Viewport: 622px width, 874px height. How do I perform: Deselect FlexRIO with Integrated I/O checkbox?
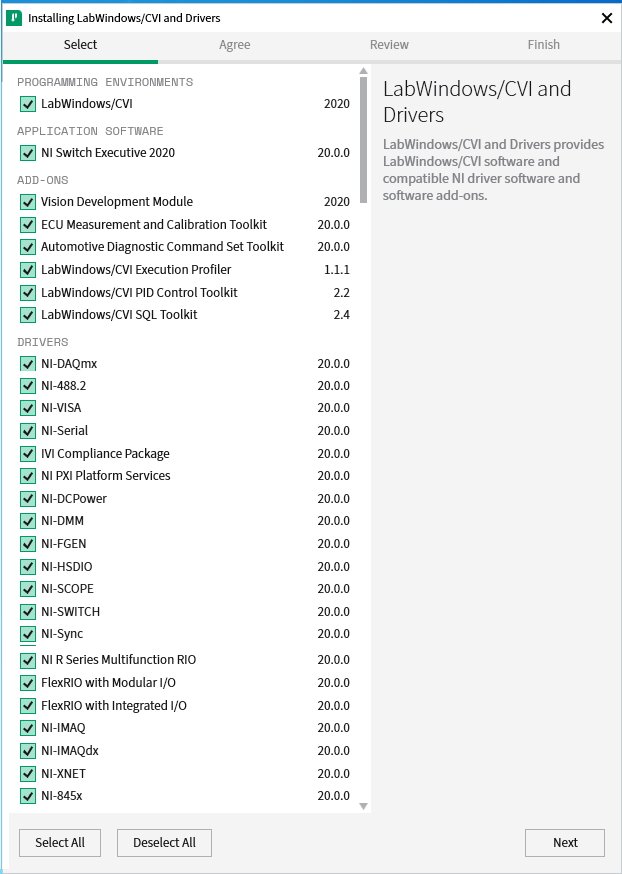click(27, 706)
